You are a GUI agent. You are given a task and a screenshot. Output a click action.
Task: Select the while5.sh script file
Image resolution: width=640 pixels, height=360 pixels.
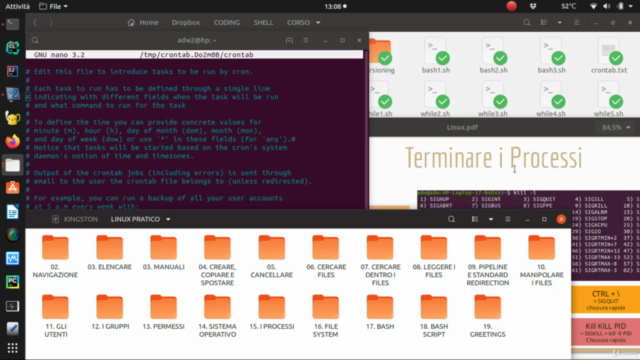tap(609, 99)
